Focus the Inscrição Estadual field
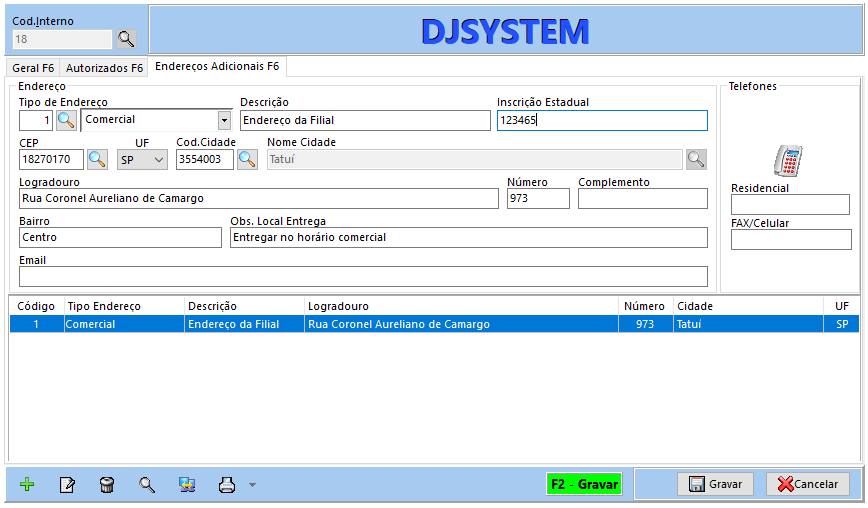This screenshot has height=508, width=868. pyautogui.click(x=602, y=120)
